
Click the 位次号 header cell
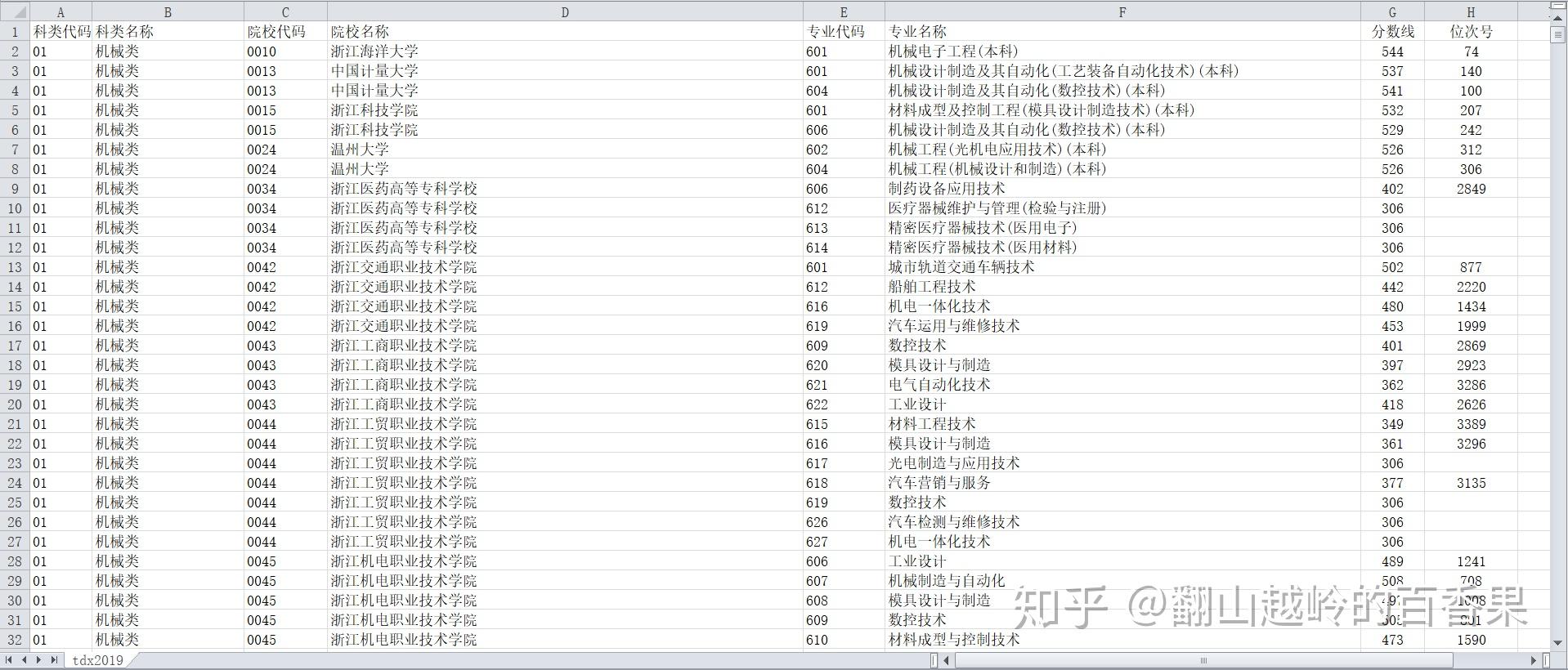pyautogui.click(x=1471, y=31)
